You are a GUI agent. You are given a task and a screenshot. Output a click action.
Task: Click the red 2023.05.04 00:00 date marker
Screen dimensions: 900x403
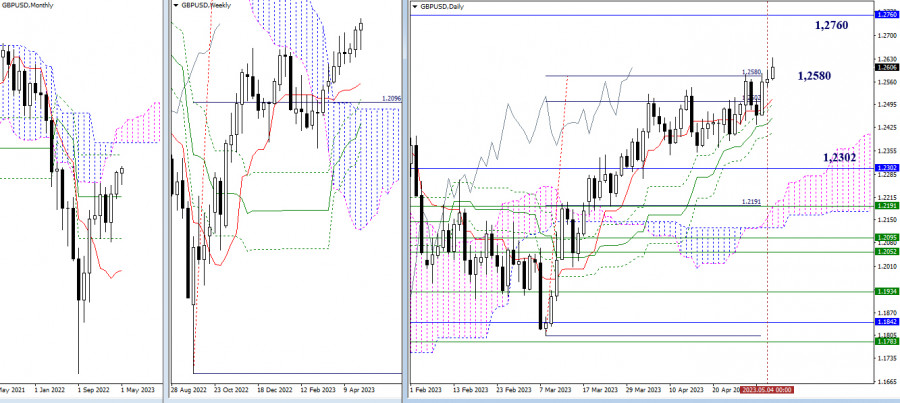[766, 389]
